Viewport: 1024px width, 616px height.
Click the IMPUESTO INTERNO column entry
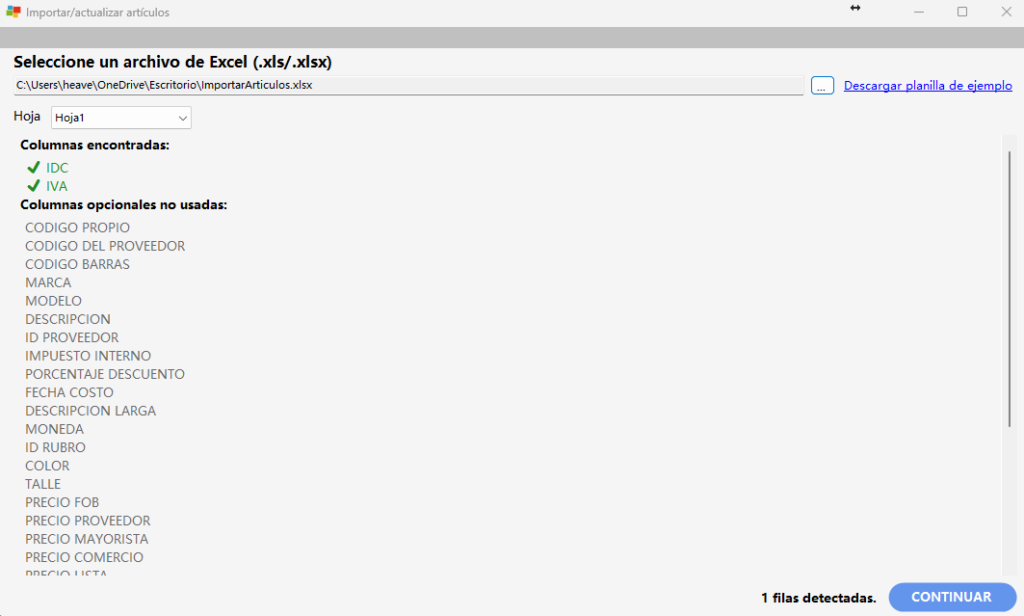coord(88,356)
